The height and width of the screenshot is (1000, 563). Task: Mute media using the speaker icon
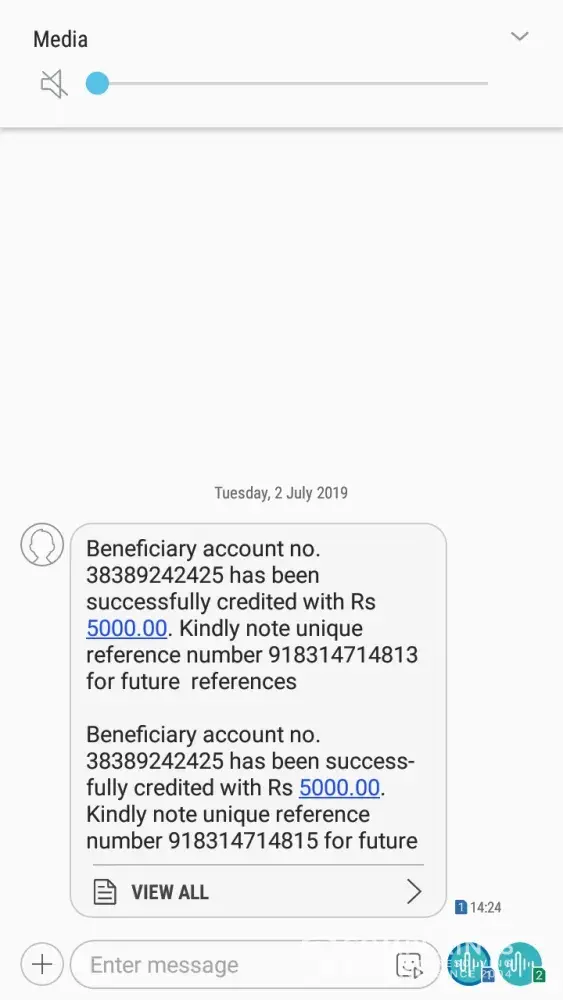click(x=54, y=84)
